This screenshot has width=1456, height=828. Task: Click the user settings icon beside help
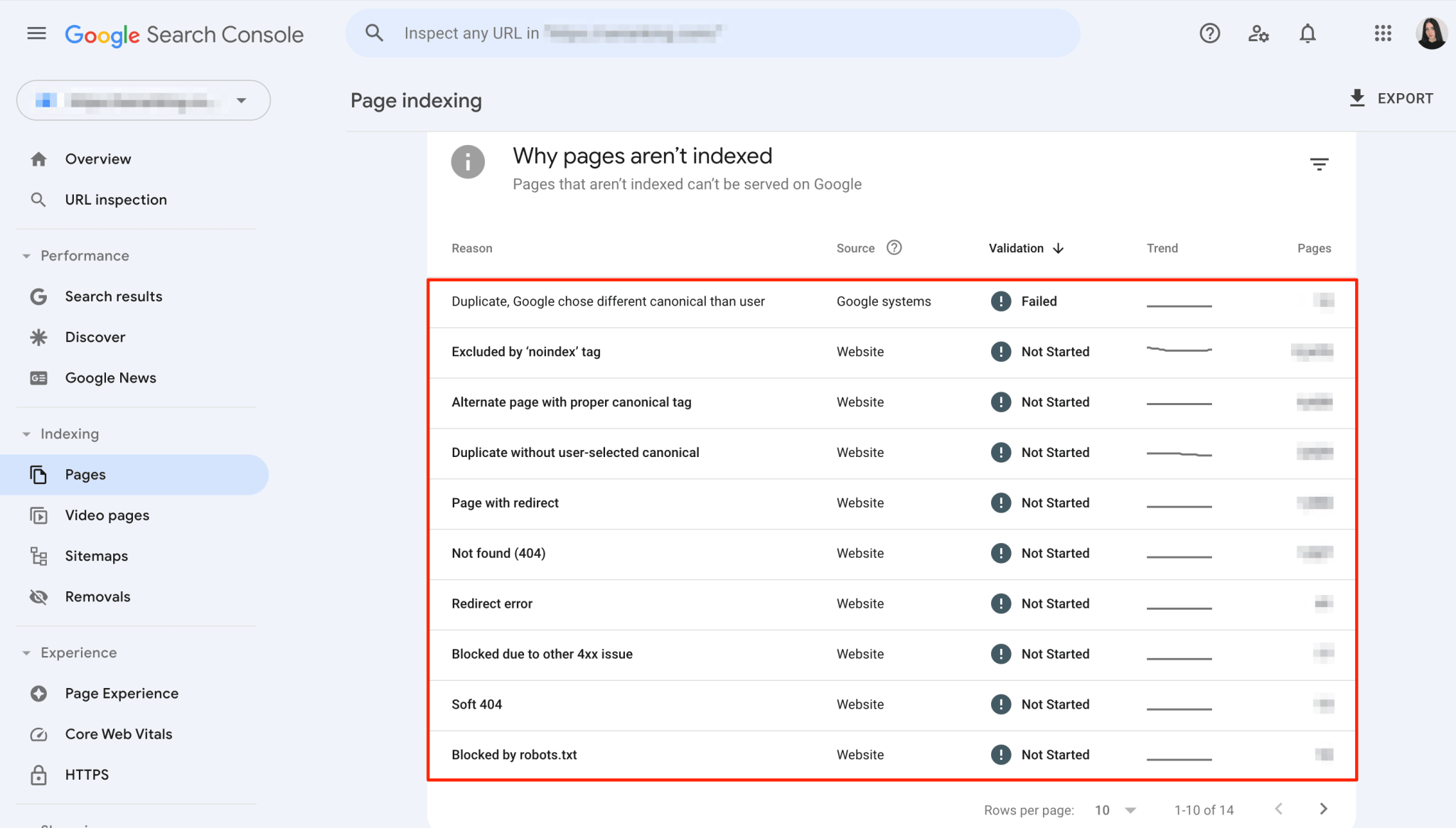(1258, 33)
